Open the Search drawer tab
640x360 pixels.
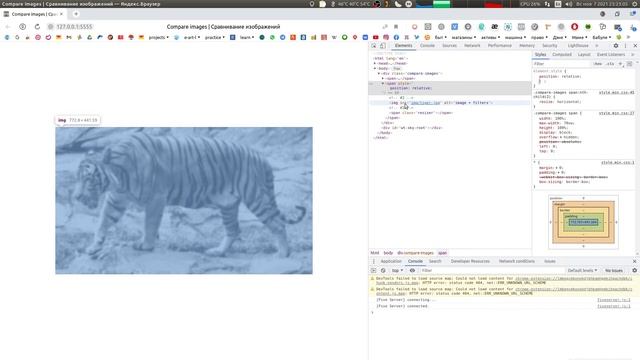point(435,261)
